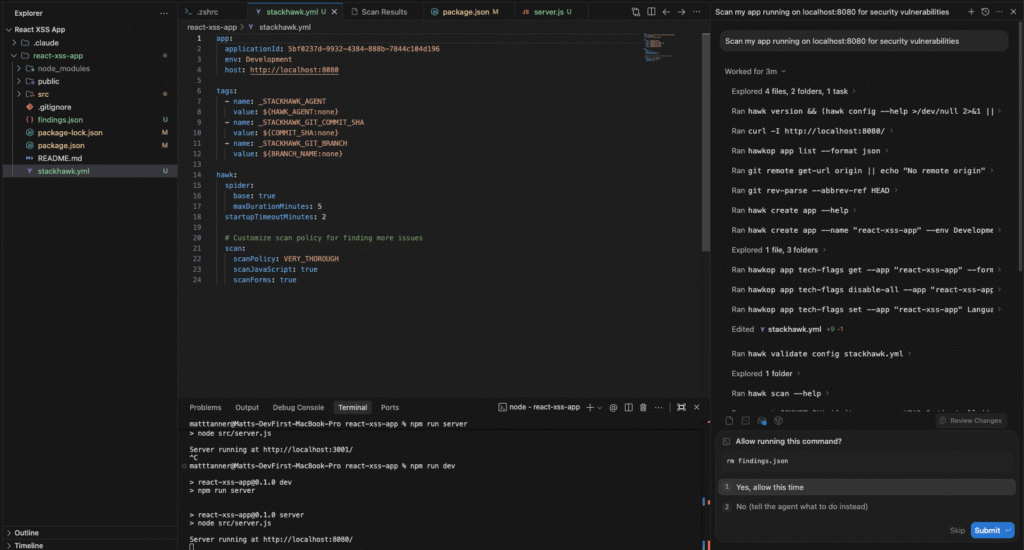Click the README.md markdown file icon
The image size is (1024, 550).
[29, 158]
